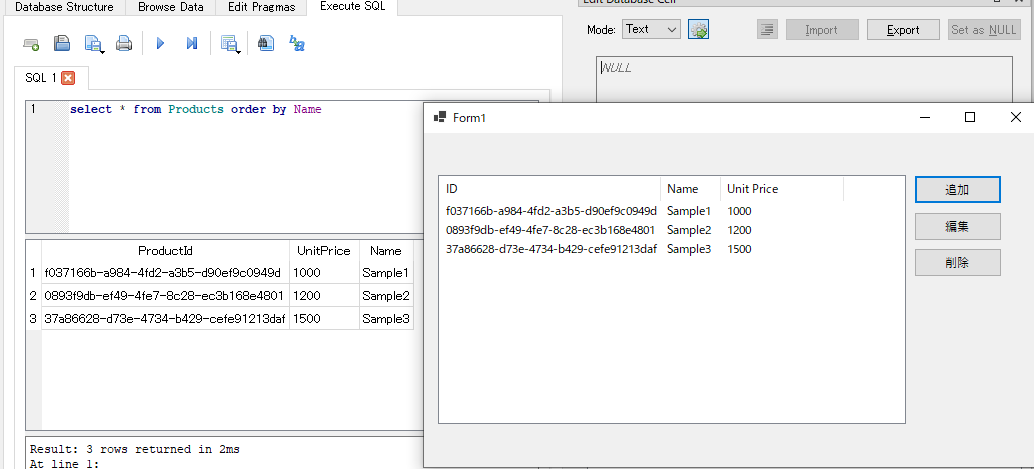The height and width of the screenshot is (469, 1034).
Task: Click the 追加 button in Form1
Action: point(958,190)
